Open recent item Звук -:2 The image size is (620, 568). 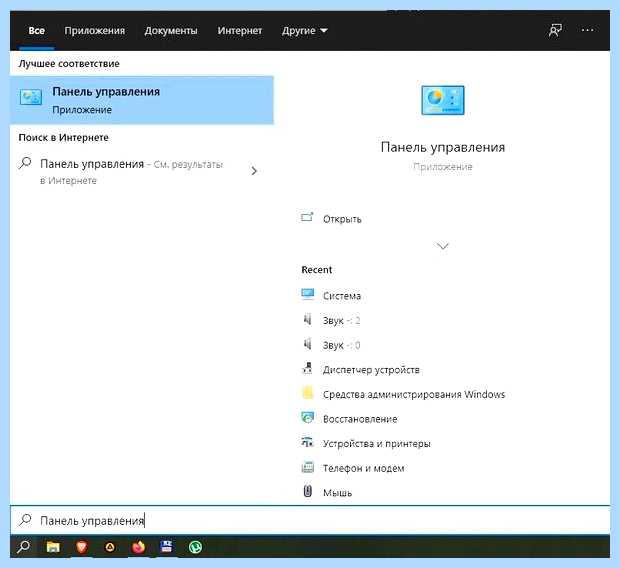(341, 320)
